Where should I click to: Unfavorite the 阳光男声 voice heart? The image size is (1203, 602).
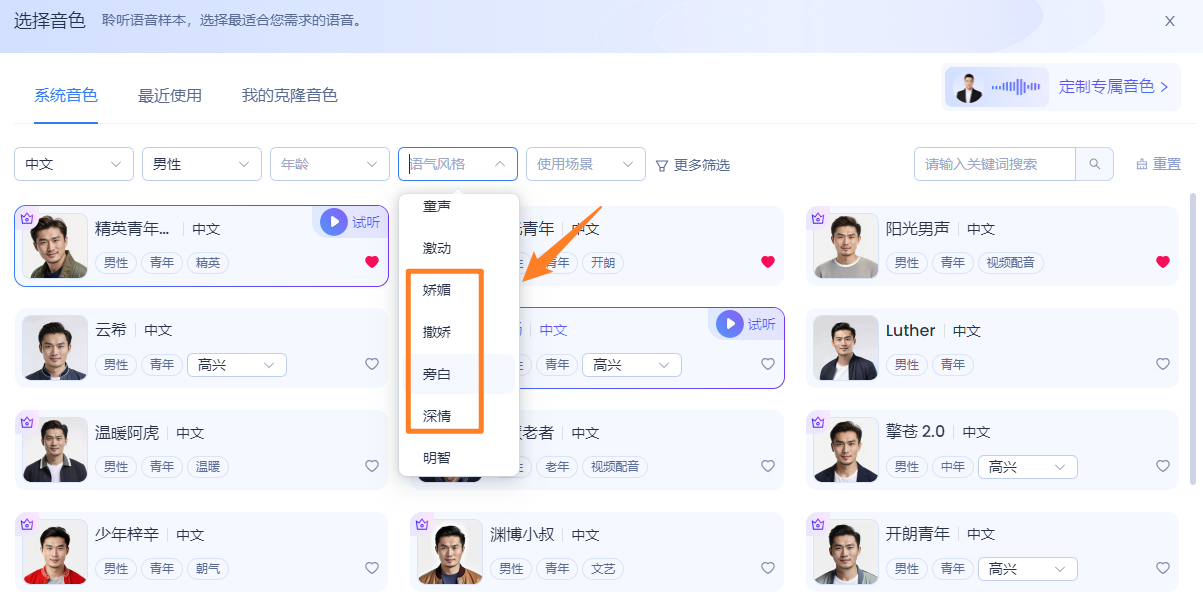pos(1162,262)
